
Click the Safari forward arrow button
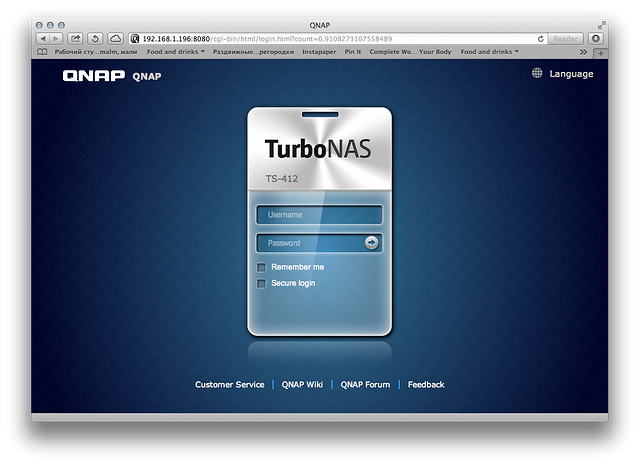[x=56, y=39]
